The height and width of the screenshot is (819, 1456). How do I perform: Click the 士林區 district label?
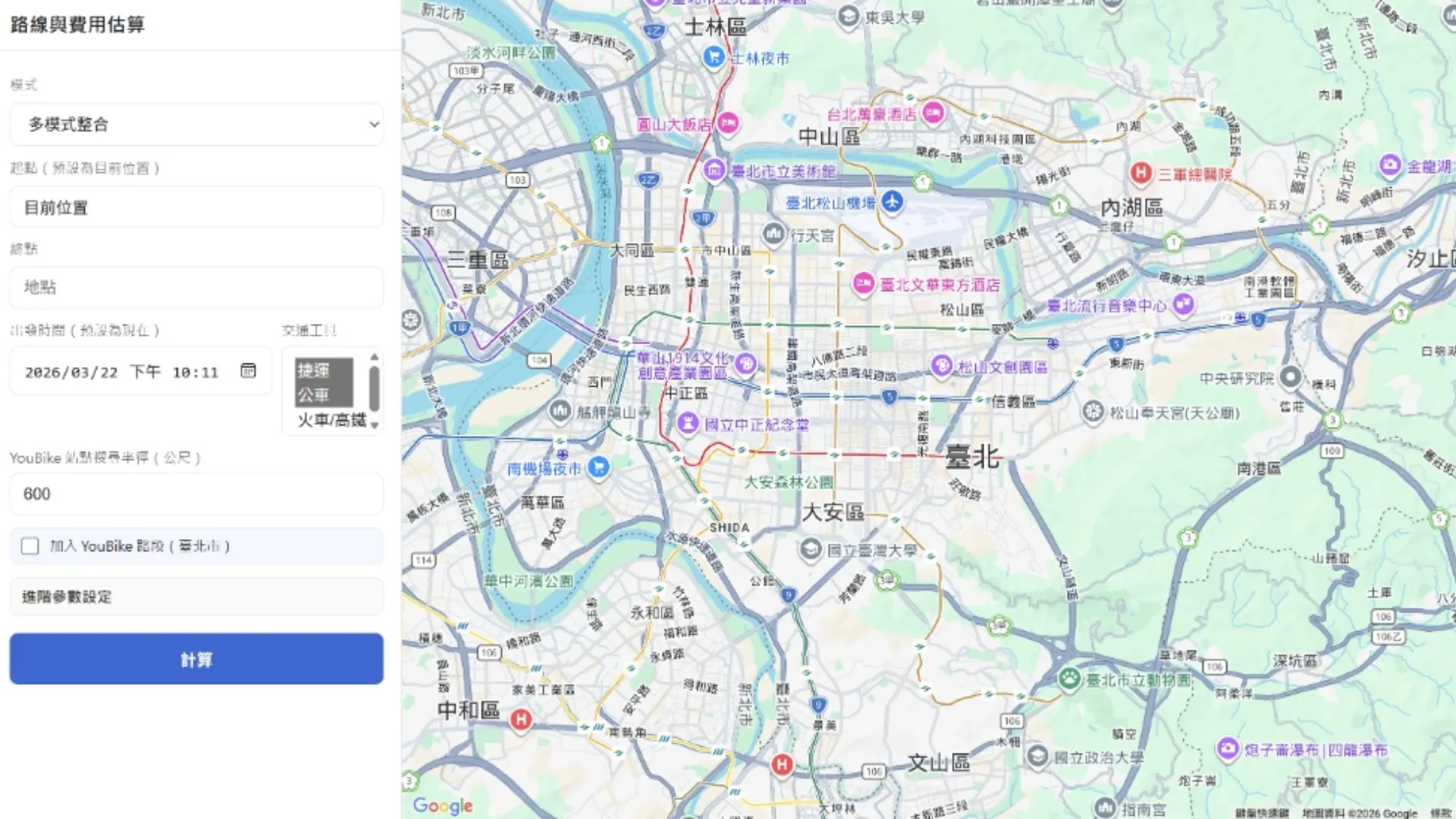(715, 27)
